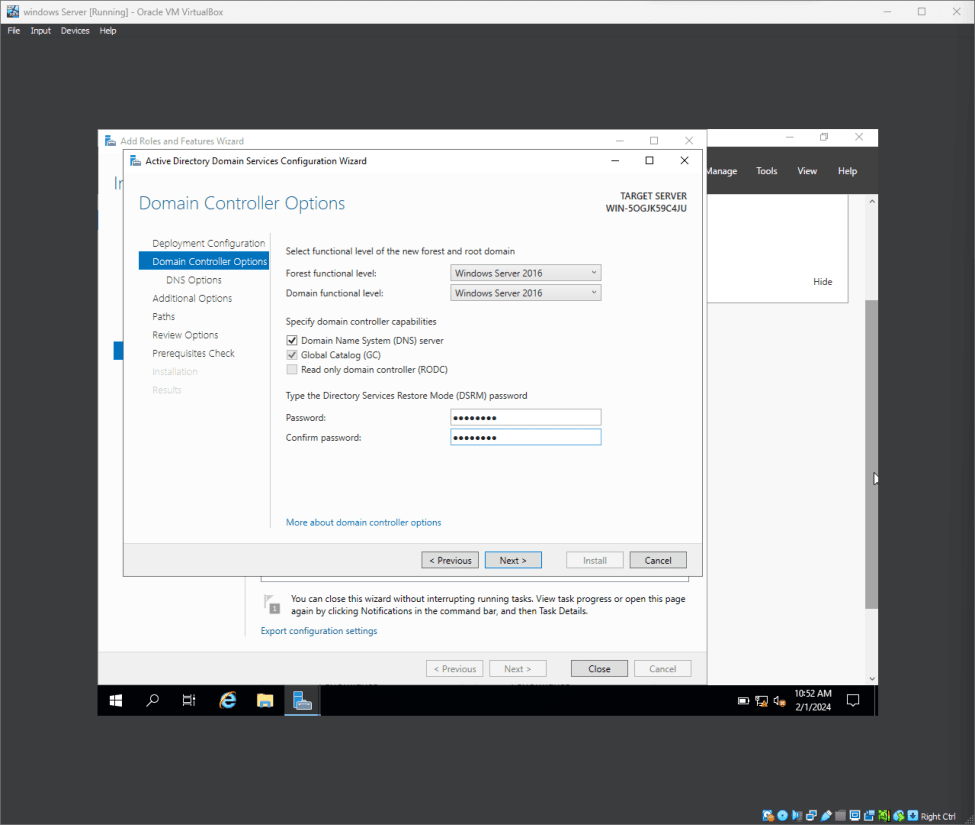The height and width of the screenshot is (825, 975).
Task: Click Next in AD DS Configuration Wizard
Action: (513, 560)
